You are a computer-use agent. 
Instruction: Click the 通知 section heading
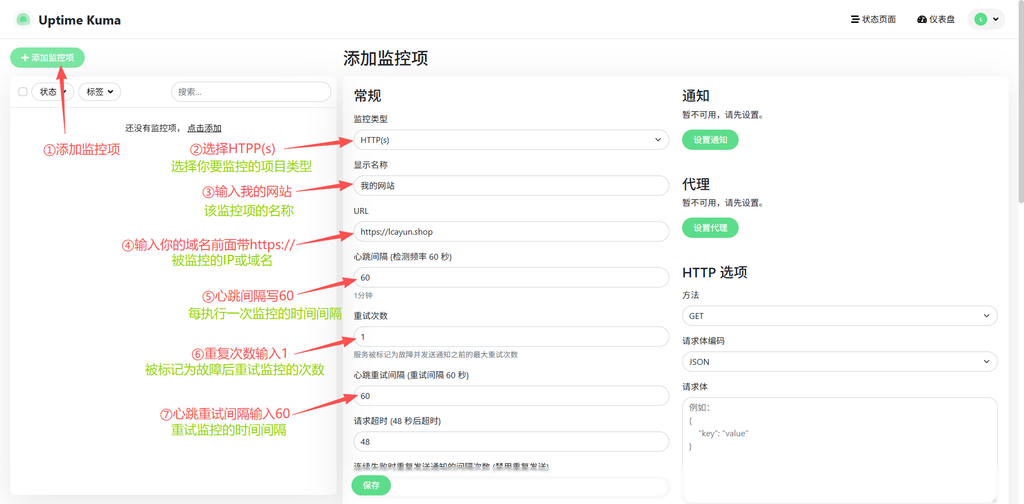[x=696, y=96]
